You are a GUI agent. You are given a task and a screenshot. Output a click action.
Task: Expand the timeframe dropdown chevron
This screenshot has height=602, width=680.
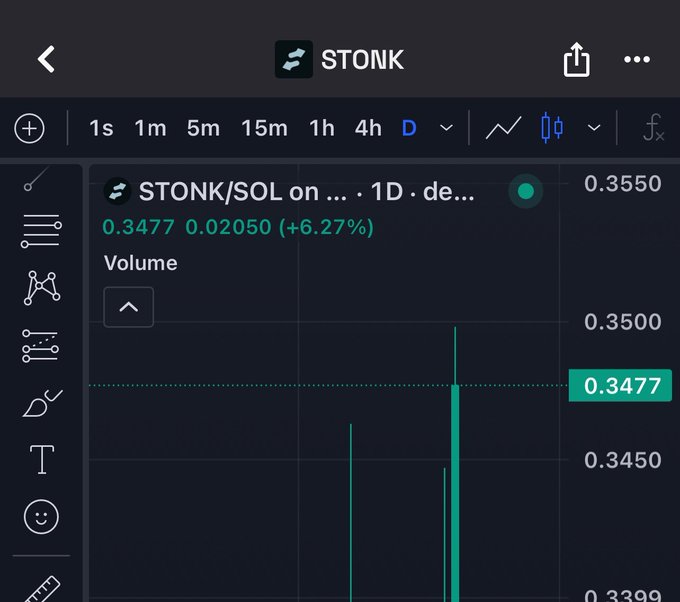coord(446,128)
